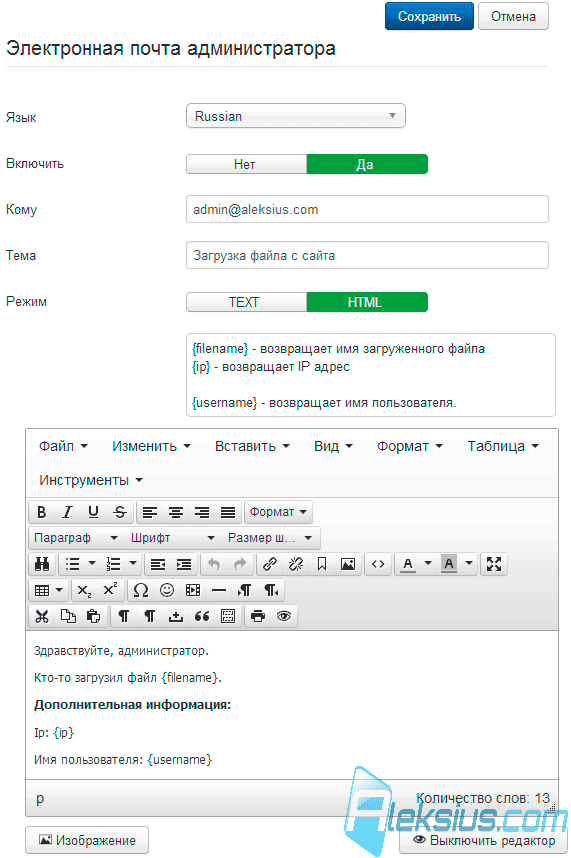571x858 pixels.
Task: Click the Отмена button
Action: pos(513,16)
